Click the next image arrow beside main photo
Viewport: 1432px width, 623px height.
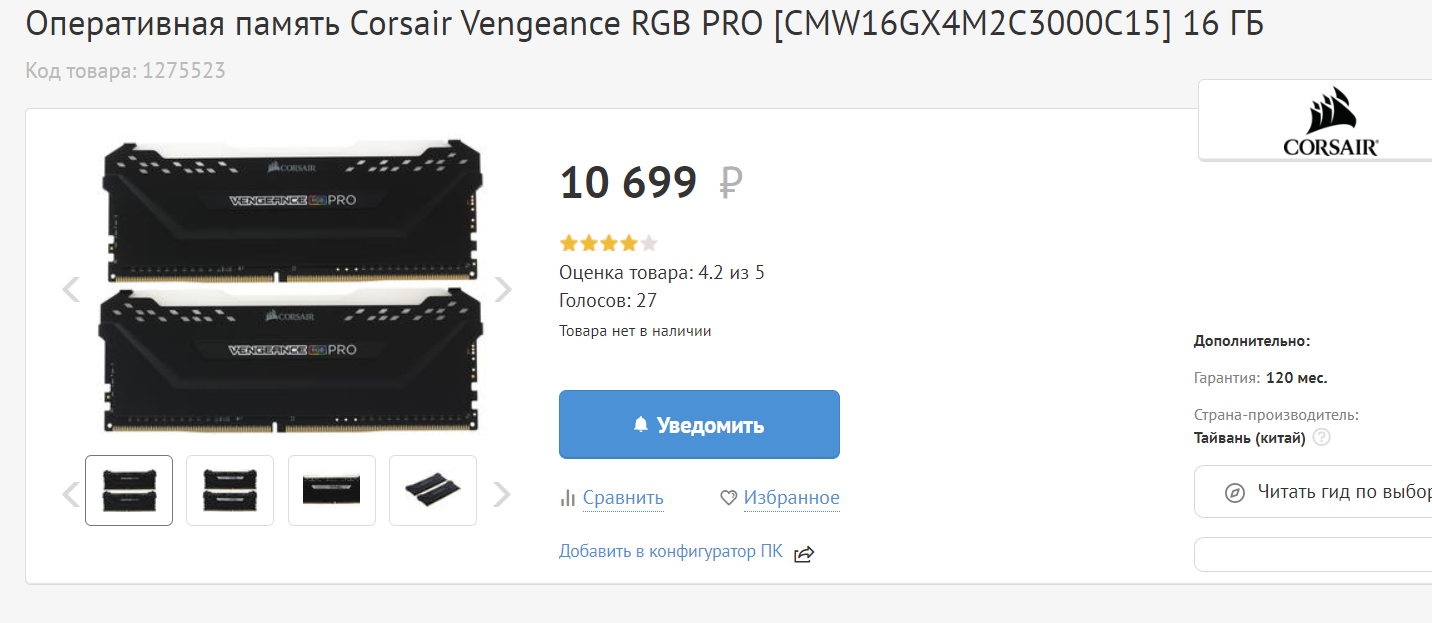503,290
